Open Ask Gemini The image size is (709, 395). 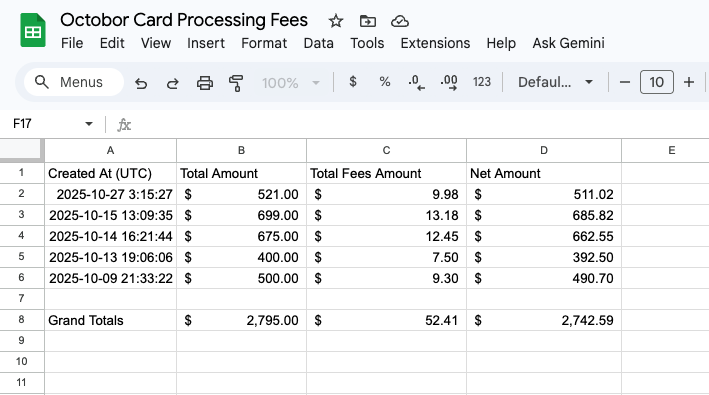click(568, 43)
